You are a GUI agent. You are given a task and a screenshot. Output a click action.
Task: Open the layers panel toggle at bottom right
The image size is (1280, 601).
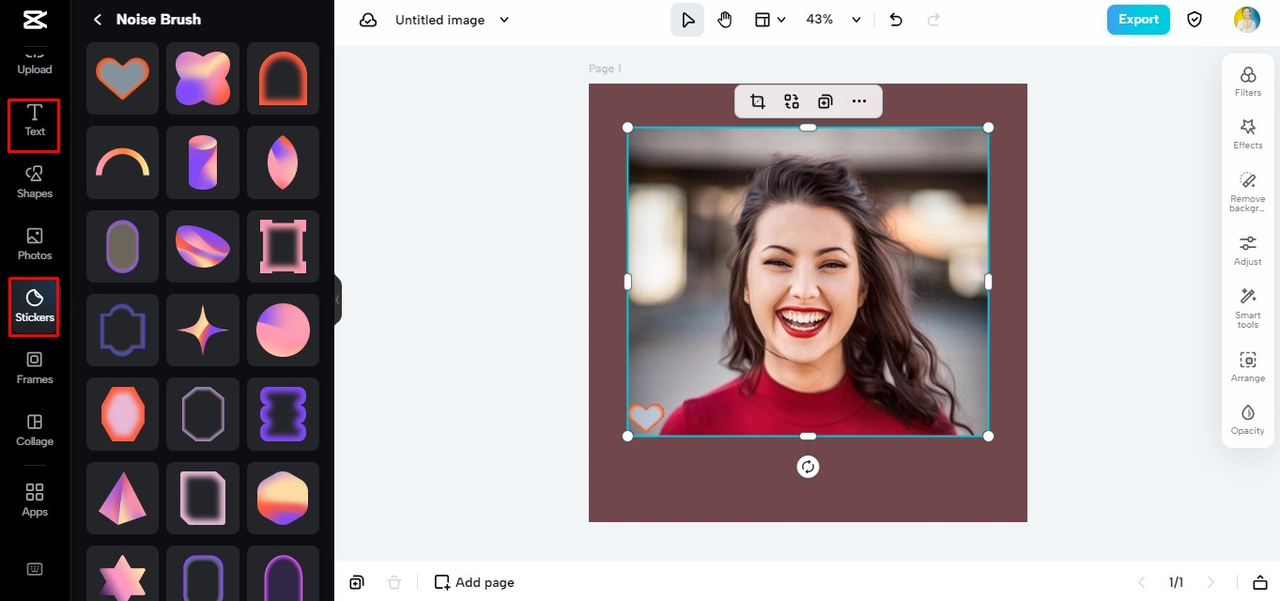[1260, 583]
